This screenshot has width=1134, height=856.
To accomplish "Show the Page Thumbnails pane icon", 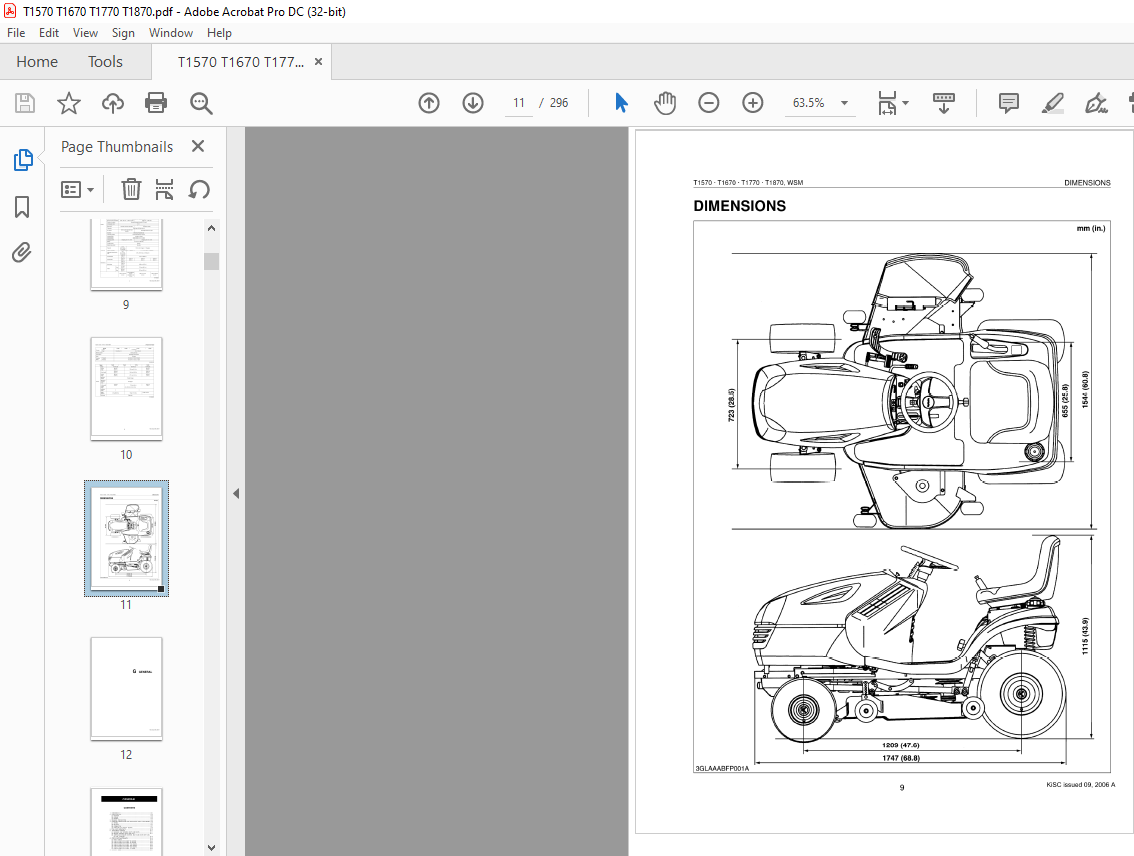I will tap(22, 160).
